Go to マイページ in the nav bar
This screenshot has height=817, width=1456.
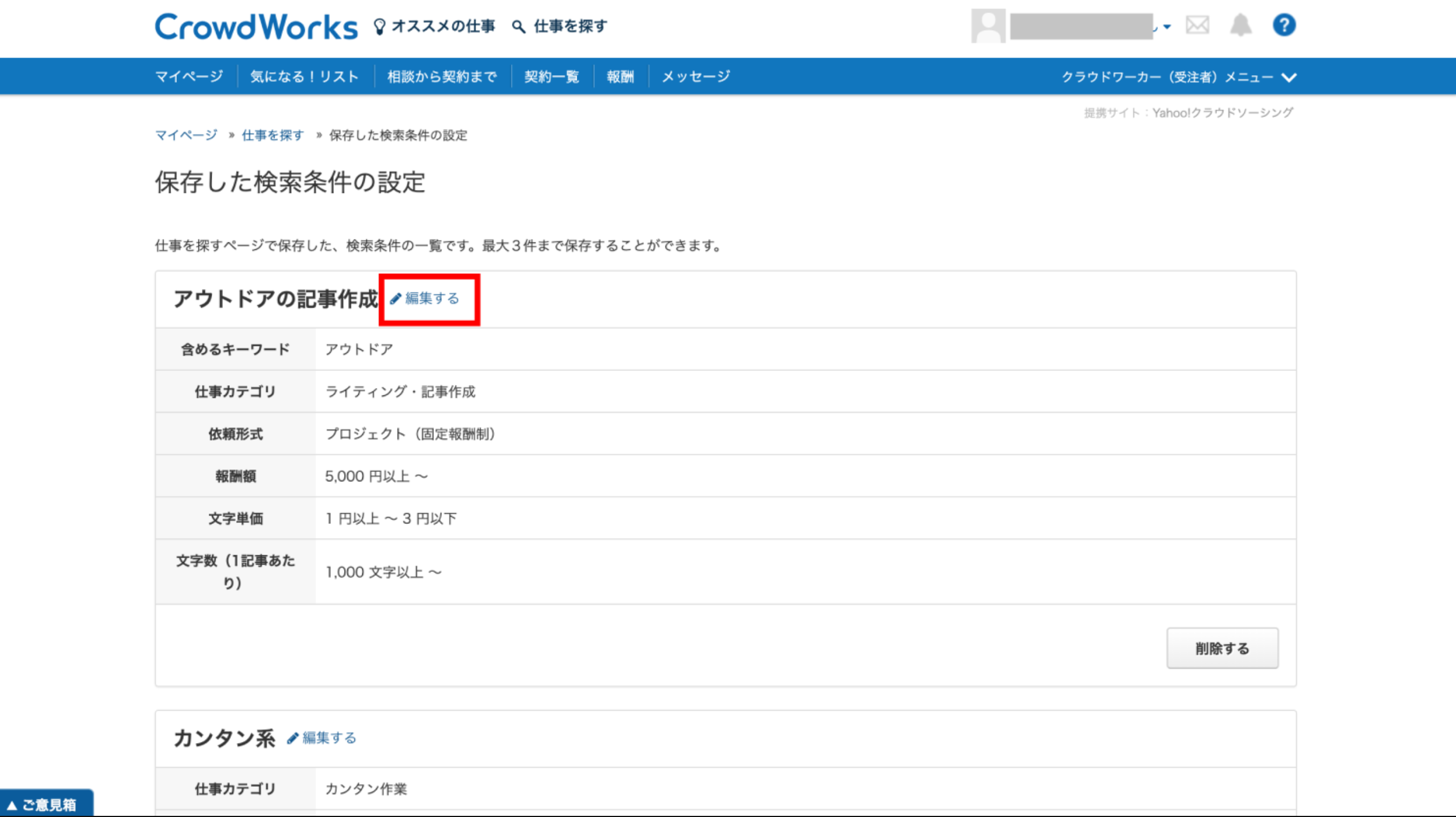click(x=189, y=76)
